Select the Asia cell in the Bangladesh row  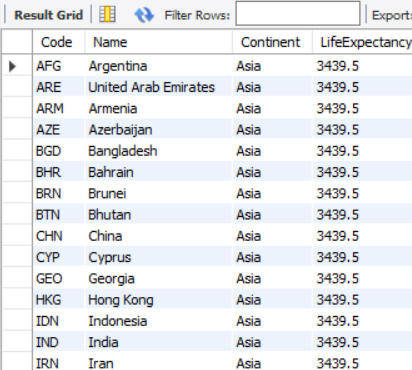click(272, 151)
